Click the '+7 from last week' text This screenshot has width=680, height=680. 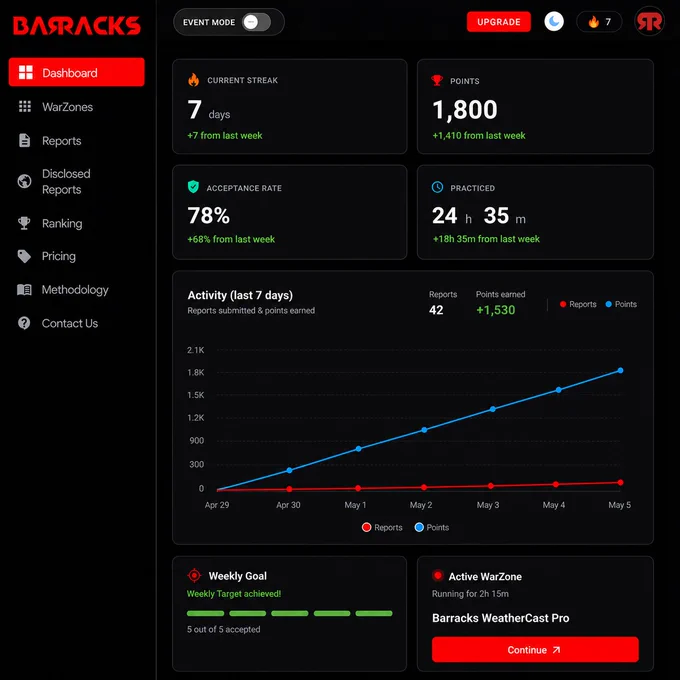[225, 135]
